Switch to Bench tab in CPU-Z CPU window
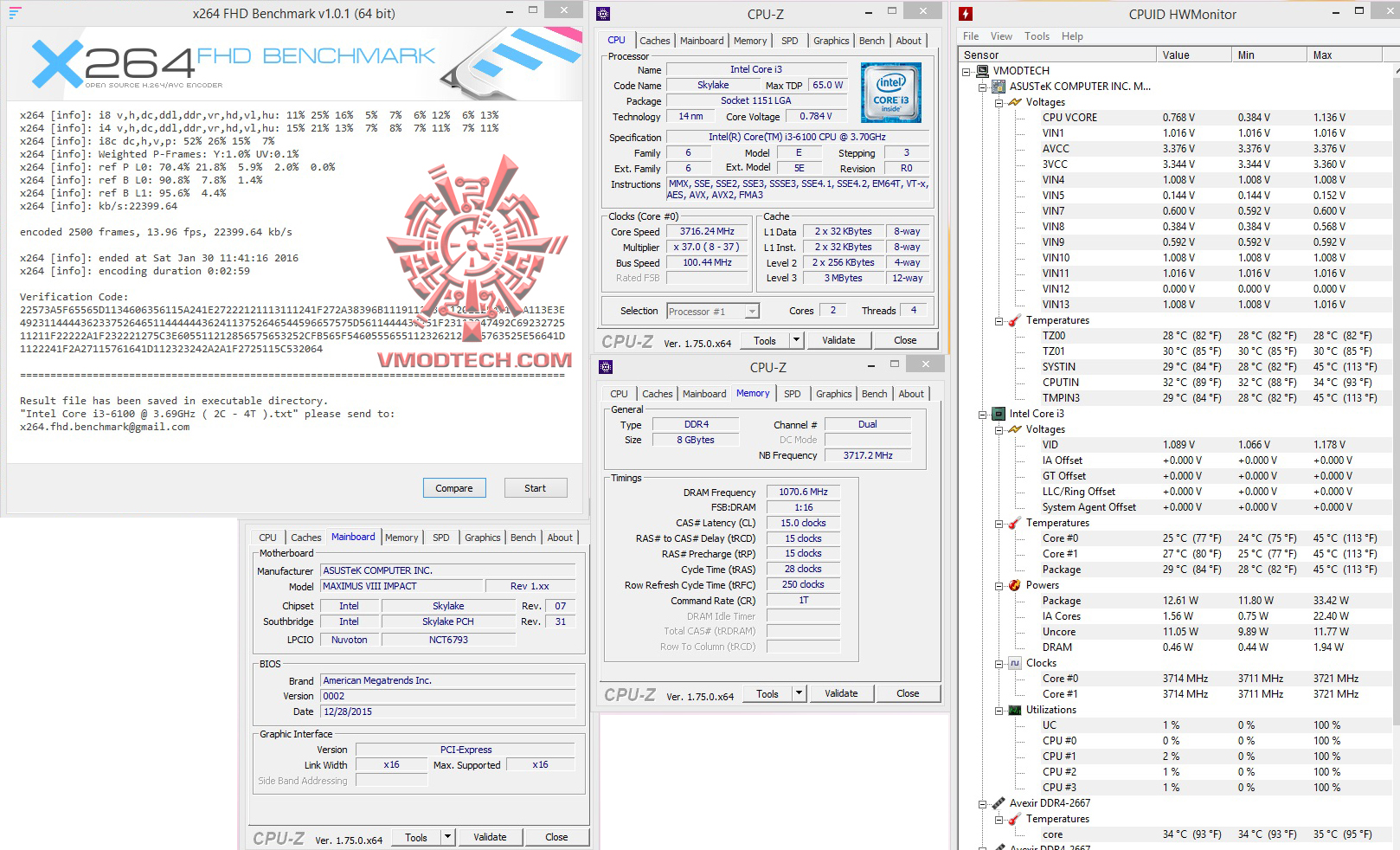 (x=871, y=41)
